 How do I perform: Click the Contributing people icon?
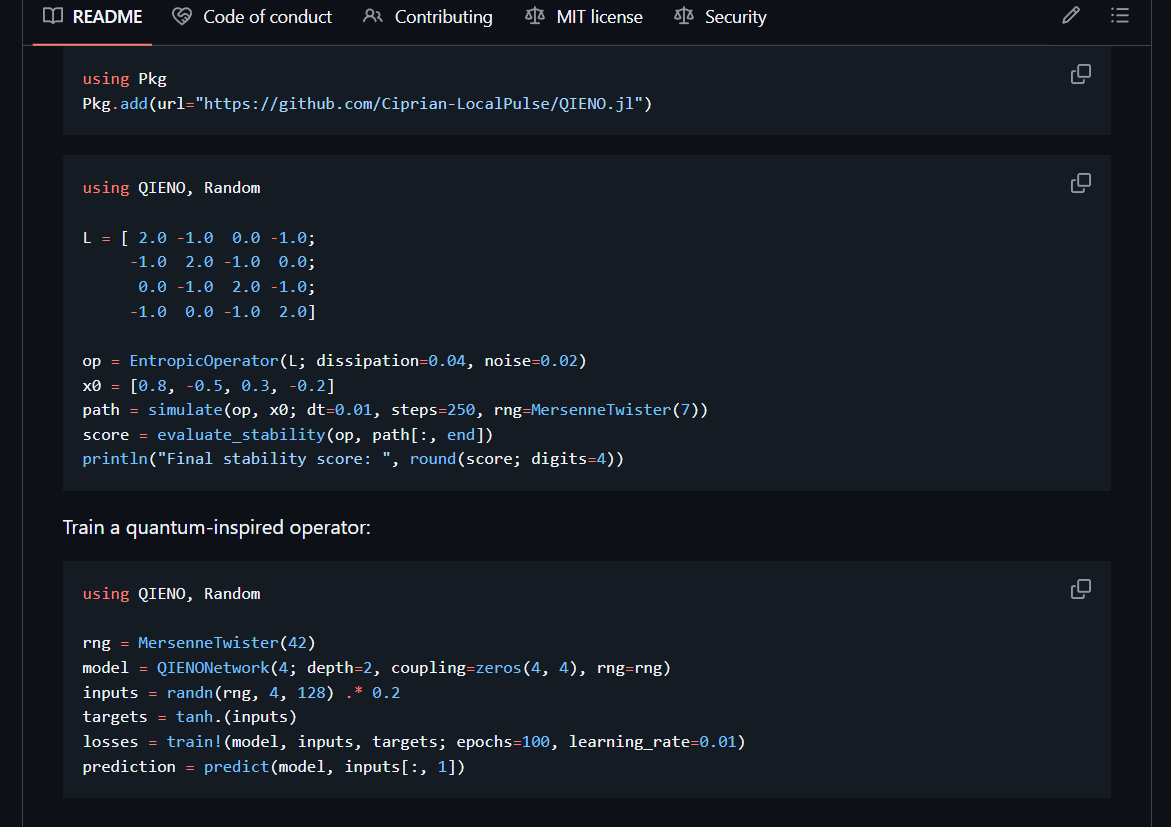pyautogui.click(x=373, y=16)
